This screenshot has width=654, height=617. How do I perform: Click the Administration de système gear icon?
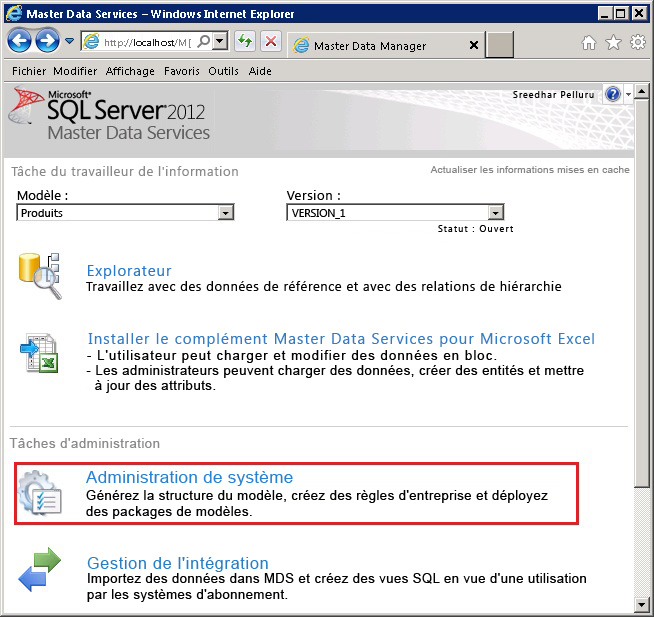click(41, 492)
